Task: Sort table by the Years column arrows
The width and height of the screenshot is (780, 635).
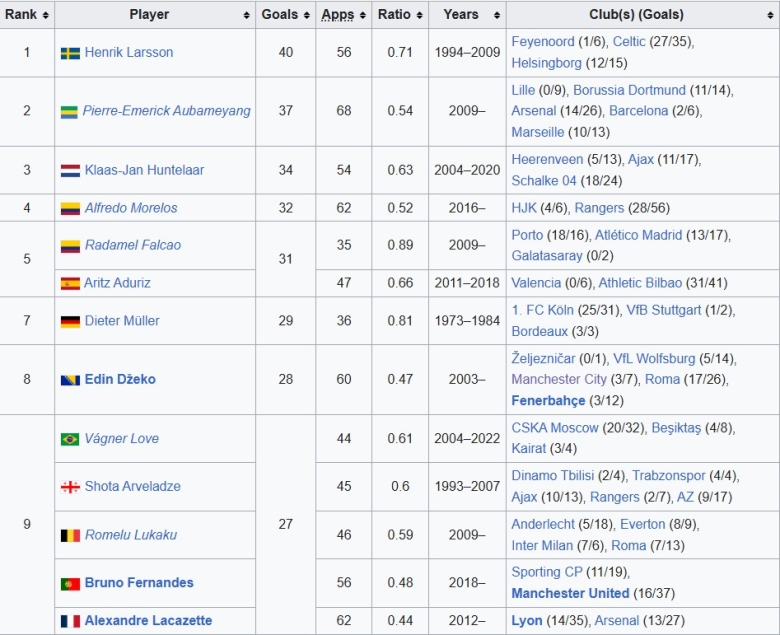Action: click(496, 15)
